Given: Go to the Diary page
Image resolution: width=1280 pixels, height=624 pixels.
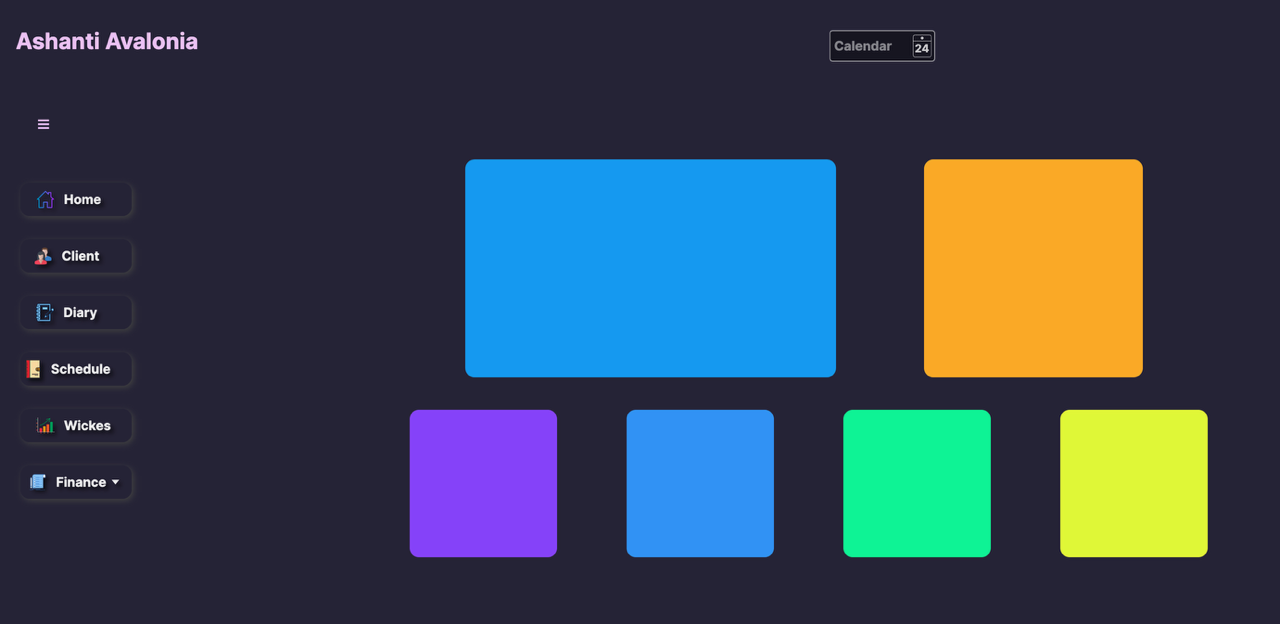Looking at the screenshot, I should (x=80, y=313).
